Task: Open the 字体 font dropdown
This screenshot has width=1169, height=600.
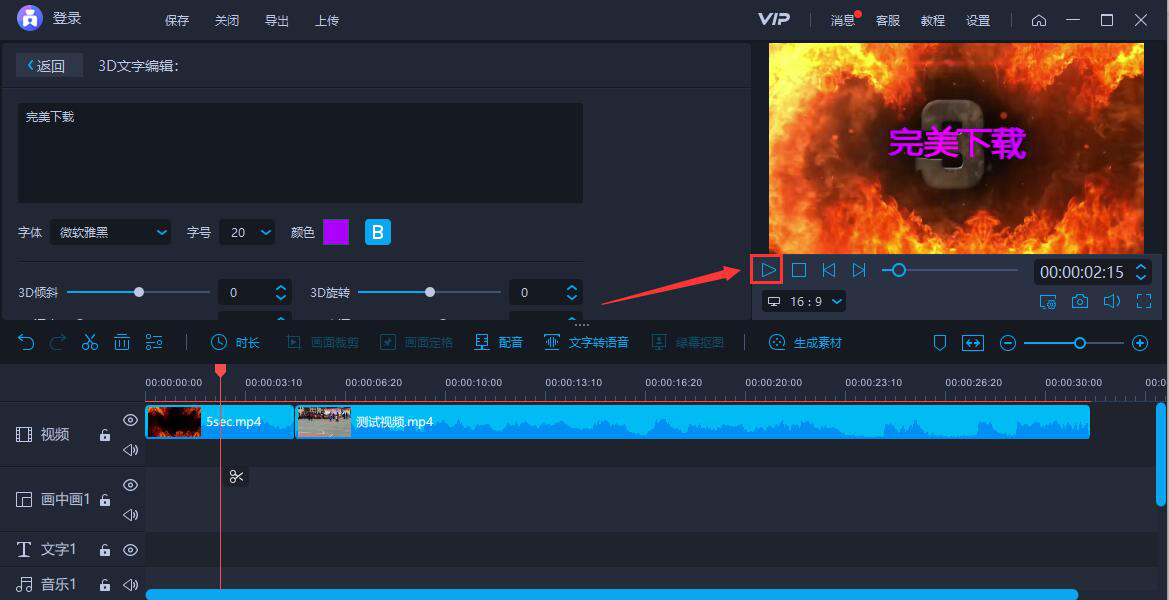Action: 111,232
